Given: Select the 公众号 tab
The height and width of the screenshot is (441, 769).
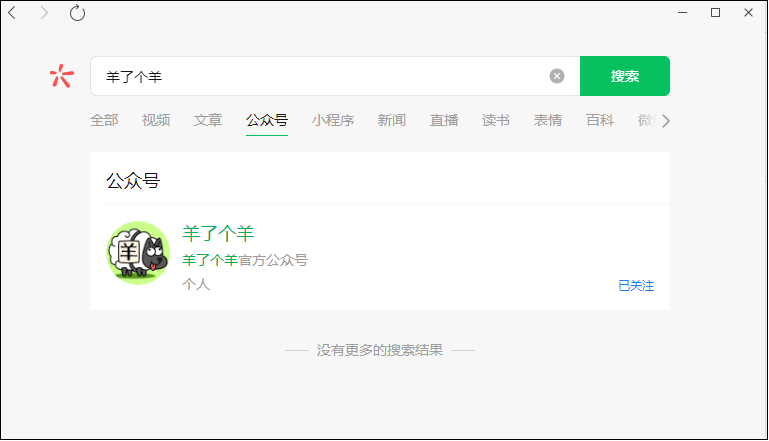Looking at the screenshot, I should [267, 120].
